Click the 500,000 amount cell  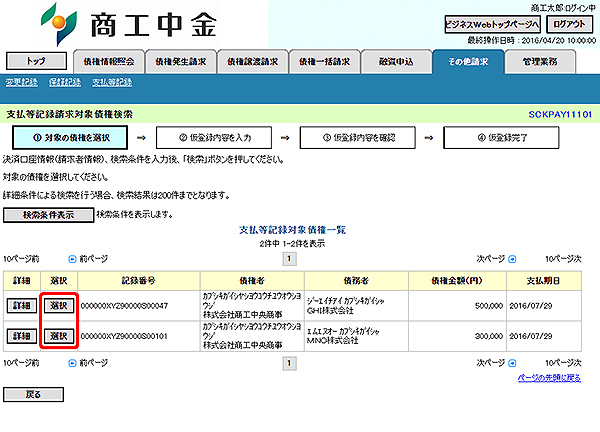click(457, 306)
